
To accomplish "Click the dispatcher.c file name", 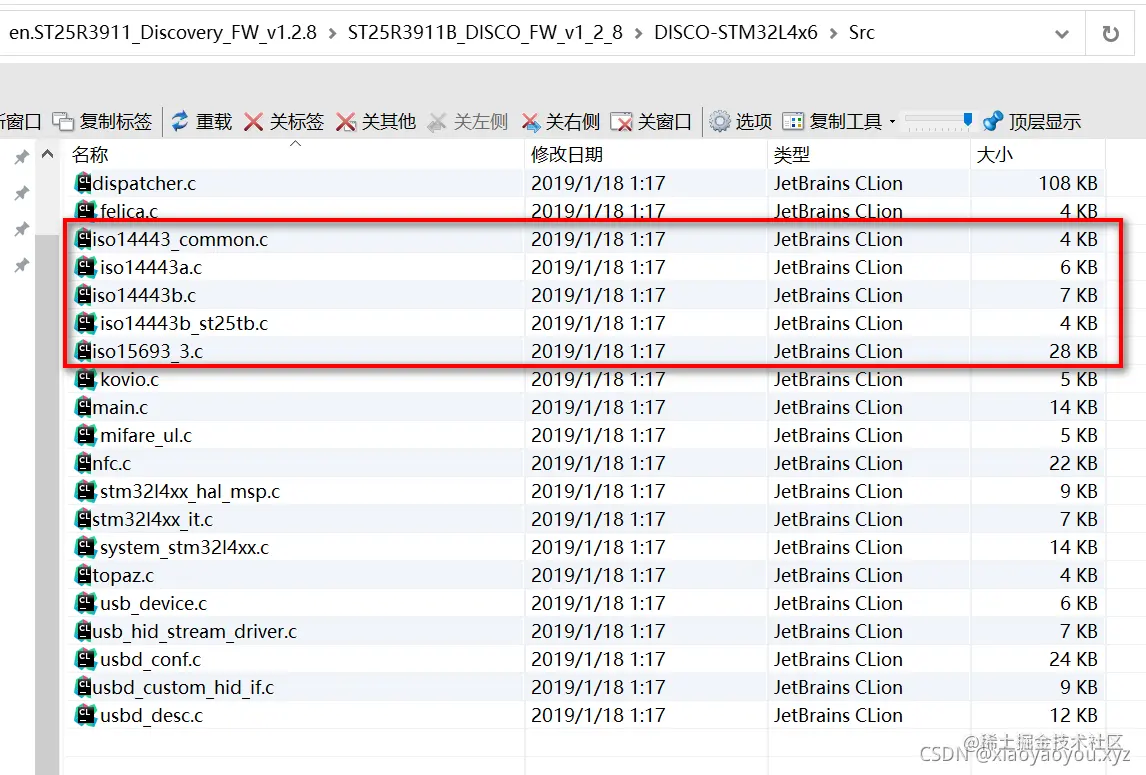I will click(x=144, y=183).
